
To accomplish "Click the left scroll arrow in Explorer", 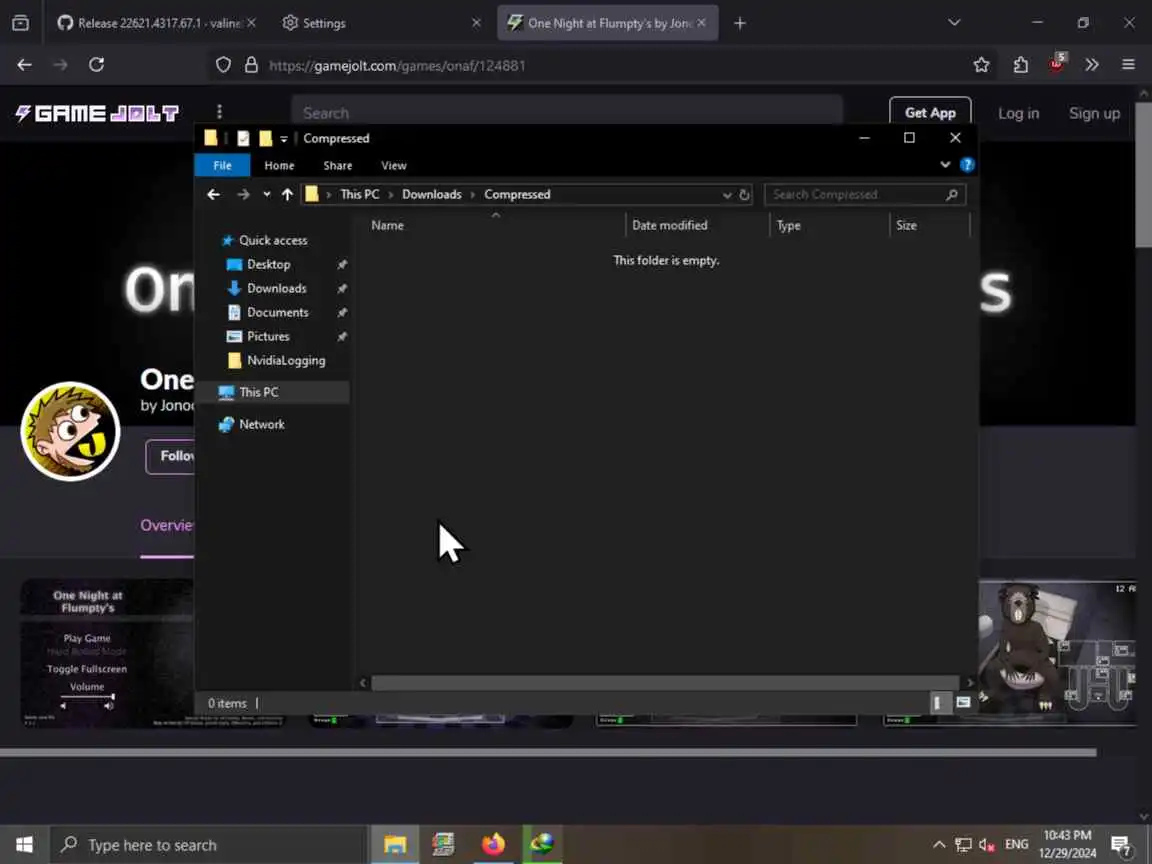I will click(362, 683).
